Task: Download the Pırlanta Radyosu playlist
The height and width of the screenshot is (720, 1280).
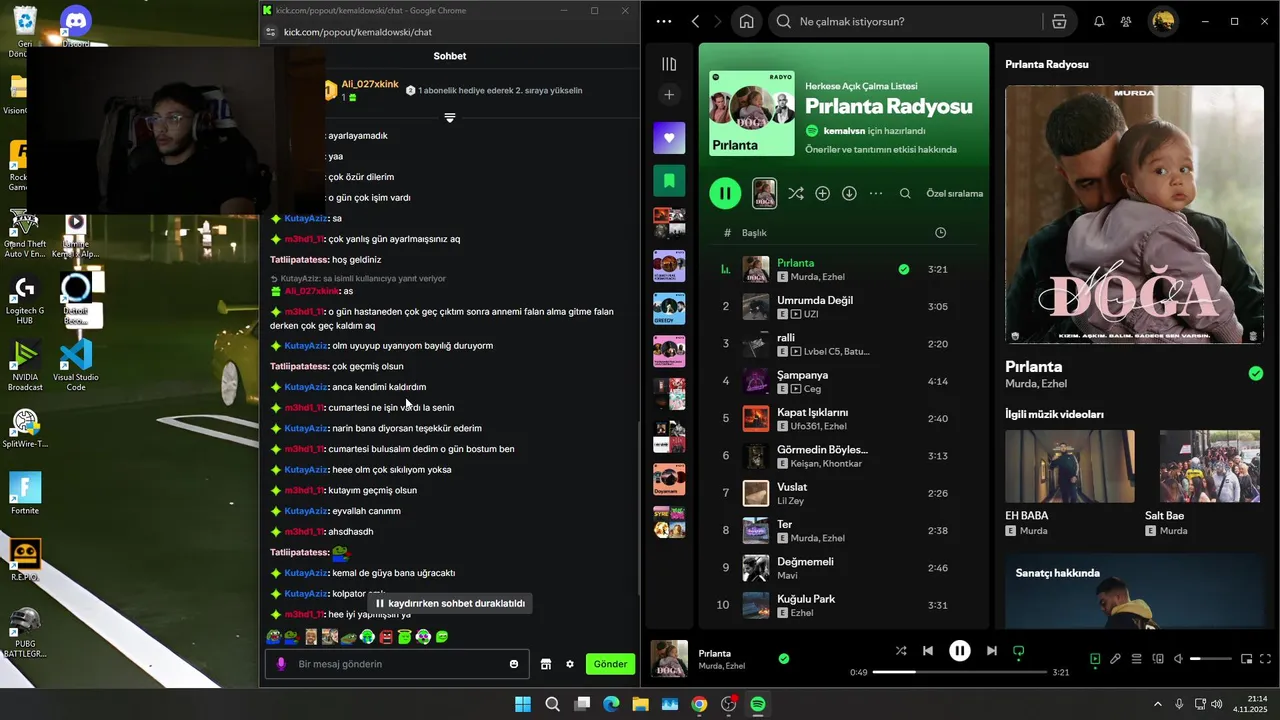Action: pos(849,194)
